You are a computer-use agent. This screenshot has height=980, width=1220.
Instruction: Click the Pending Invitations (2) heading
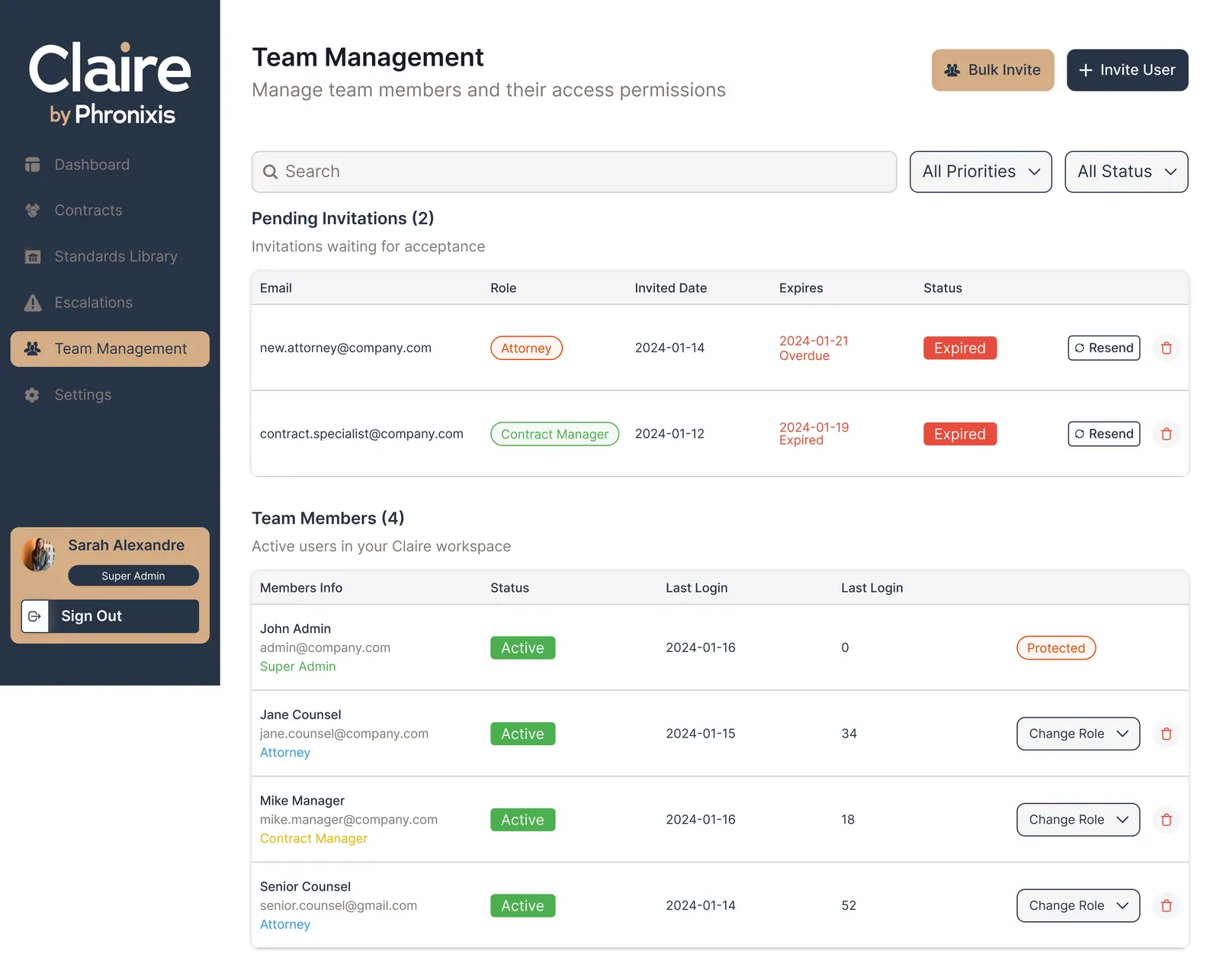coord(342,219)
